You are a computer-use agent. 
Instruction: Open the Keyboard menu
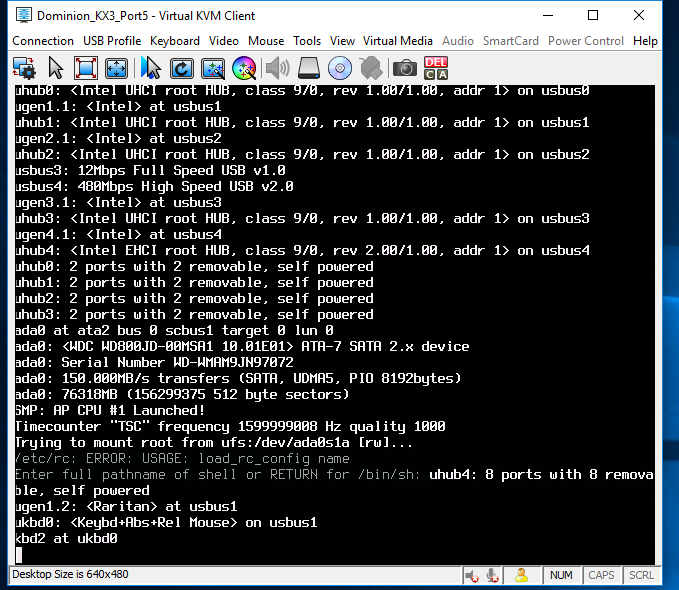click(x=175, y=41)
